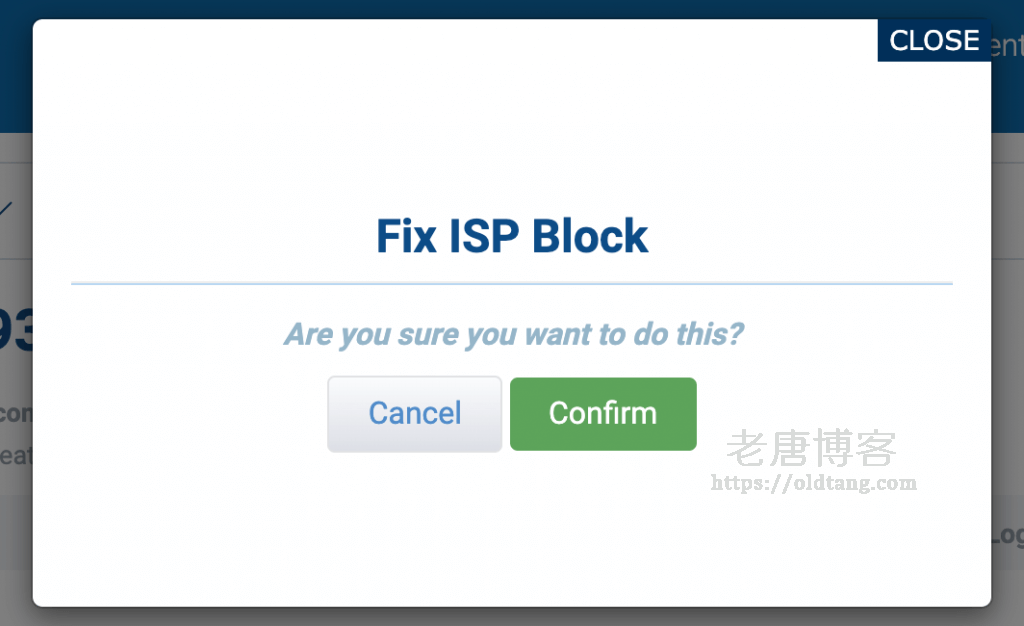Viewport: 1024px width, 626px height.
Task: Click the dimmed backdrop right of the dialog
Action: pos(1007,300)
